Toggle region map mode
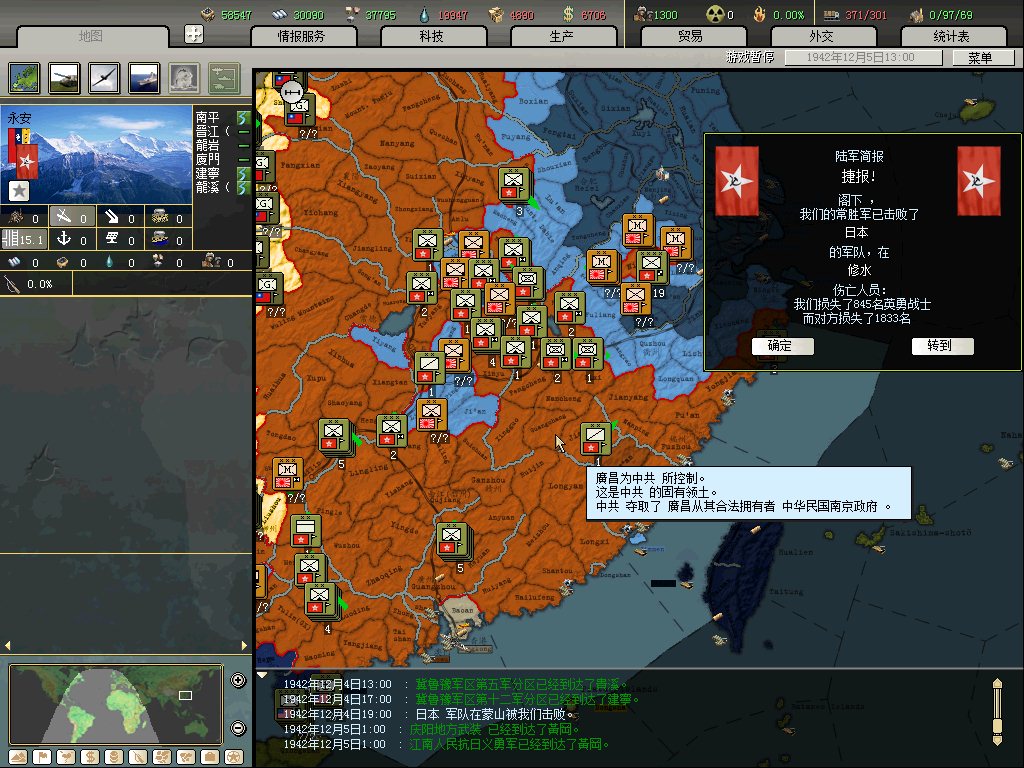The height and width of the screenshot is (768, 1024). (x=162, y=757)
